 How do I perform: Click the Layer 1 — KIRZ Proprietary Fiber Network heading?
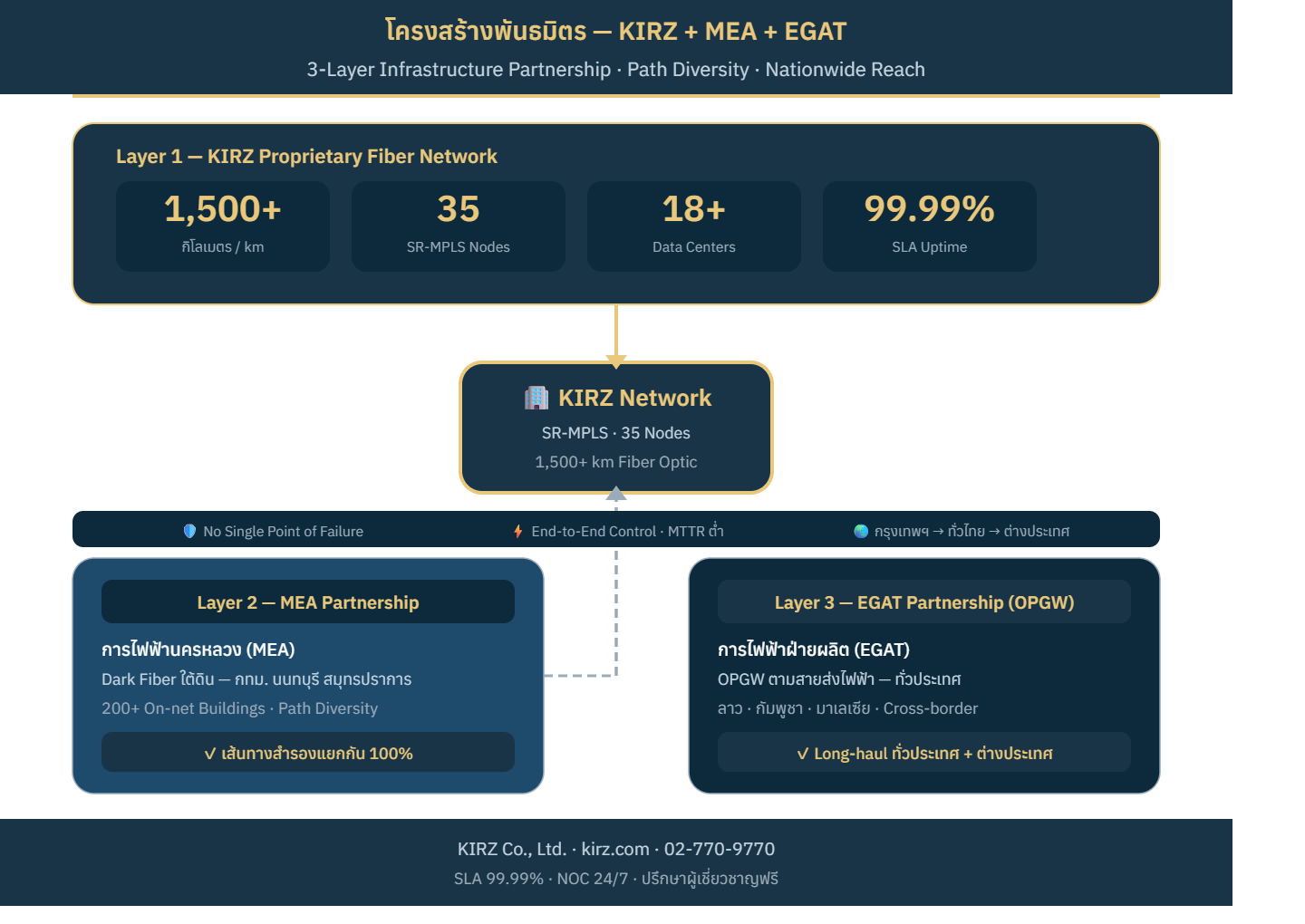pos(306,156)
